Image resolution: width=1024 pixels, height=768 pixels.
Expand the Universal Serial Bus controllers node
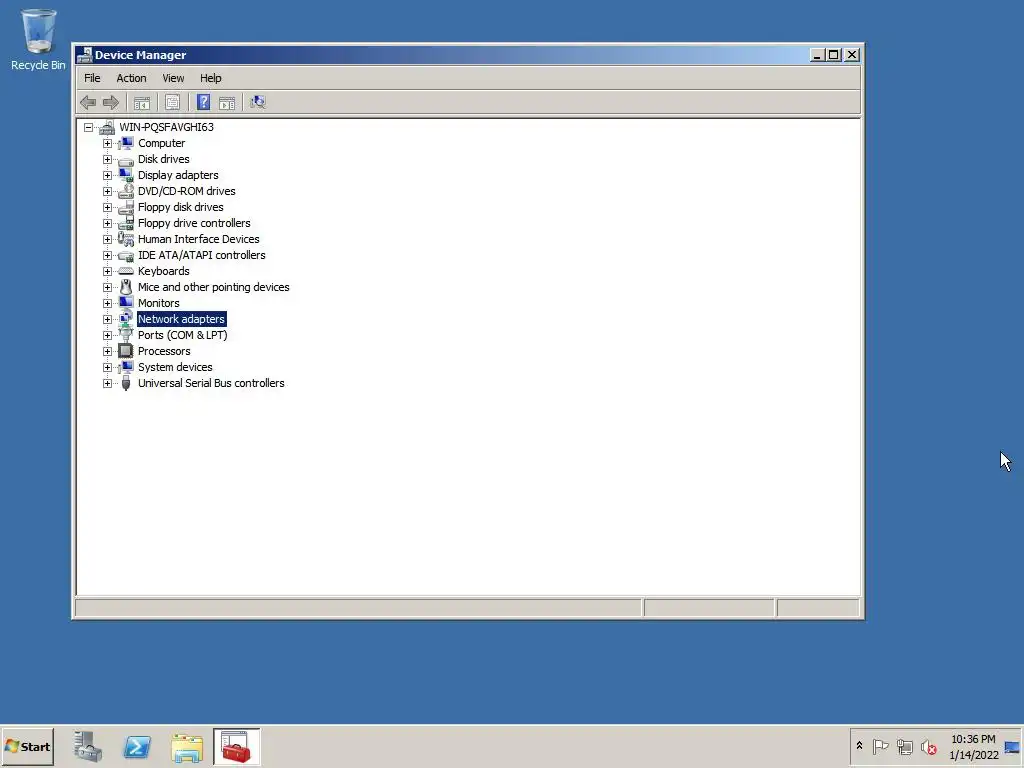coord(107,383)
